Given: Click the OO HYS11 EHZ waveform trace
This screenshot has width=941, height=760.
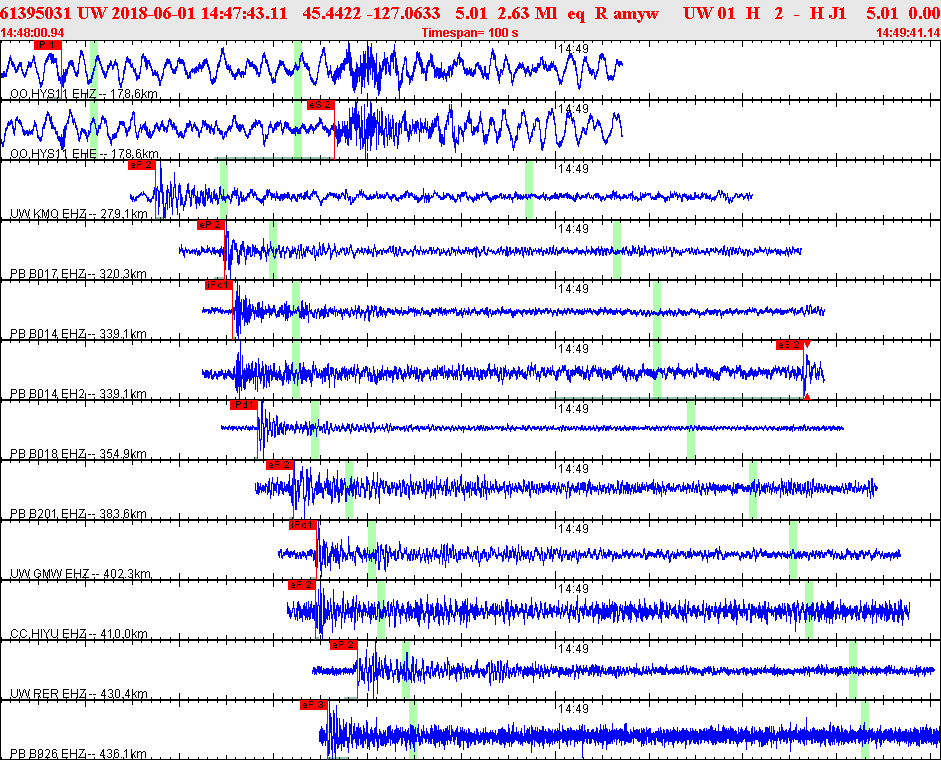Looking at the screenshot, I should [x=311, y=68].
